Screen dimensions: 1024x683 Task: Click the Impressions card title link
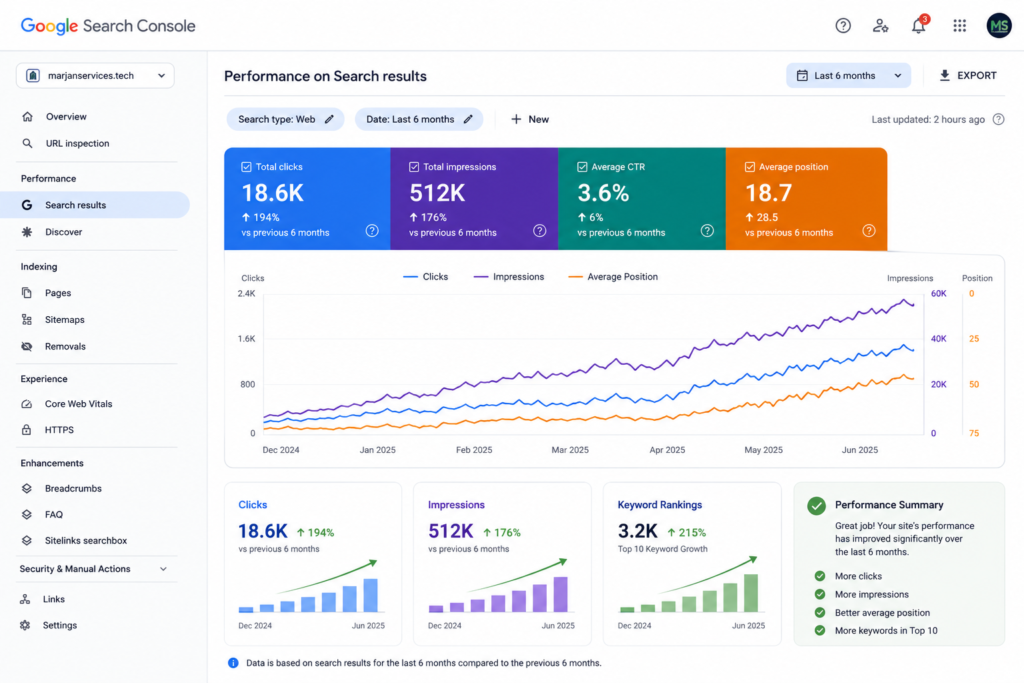point(456,505)
